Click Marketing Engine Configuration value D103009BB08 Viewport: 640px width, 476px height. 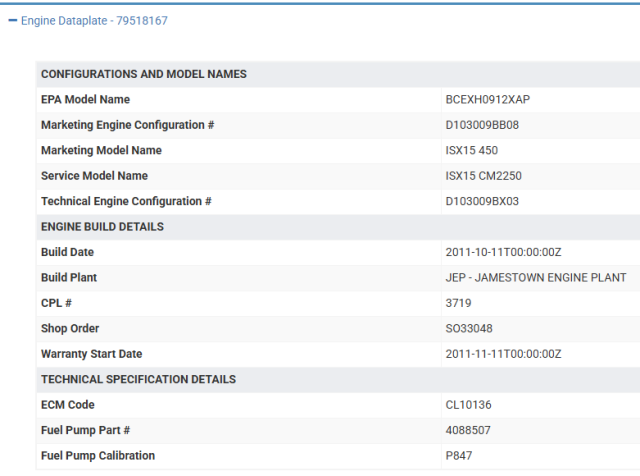click(482, 125)
